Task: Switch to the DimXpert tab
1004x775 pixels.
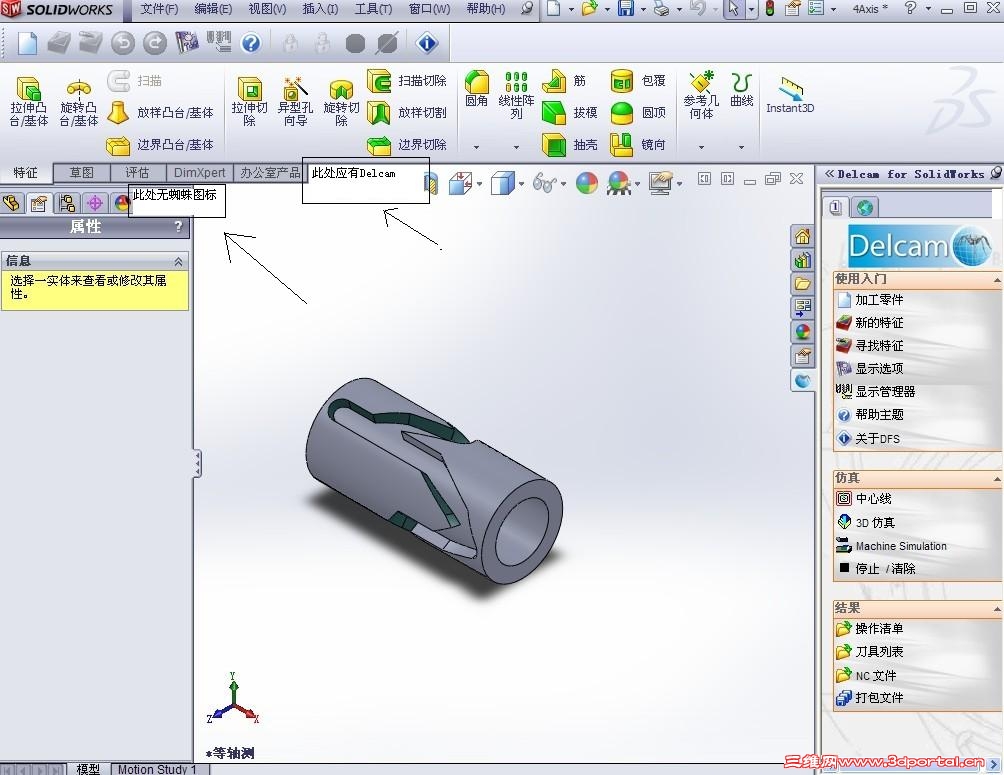Action: 199,173
